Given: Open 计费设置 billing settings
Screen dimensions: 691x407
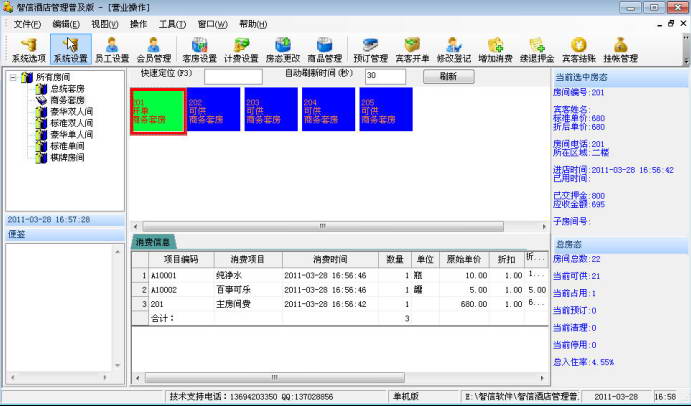Looking at the screenshot, I should point(241,50).
